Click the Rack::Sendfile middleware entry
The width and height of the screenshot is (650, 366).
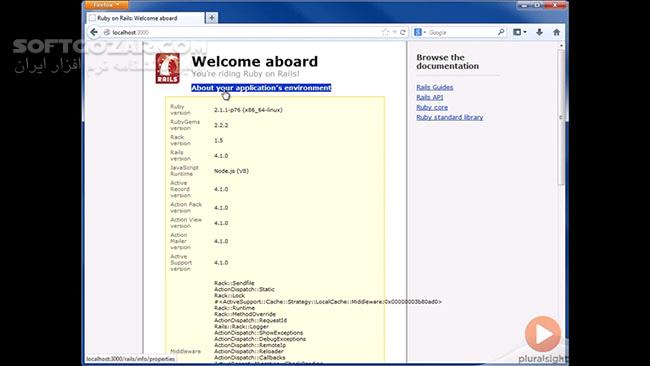(234, 283)
